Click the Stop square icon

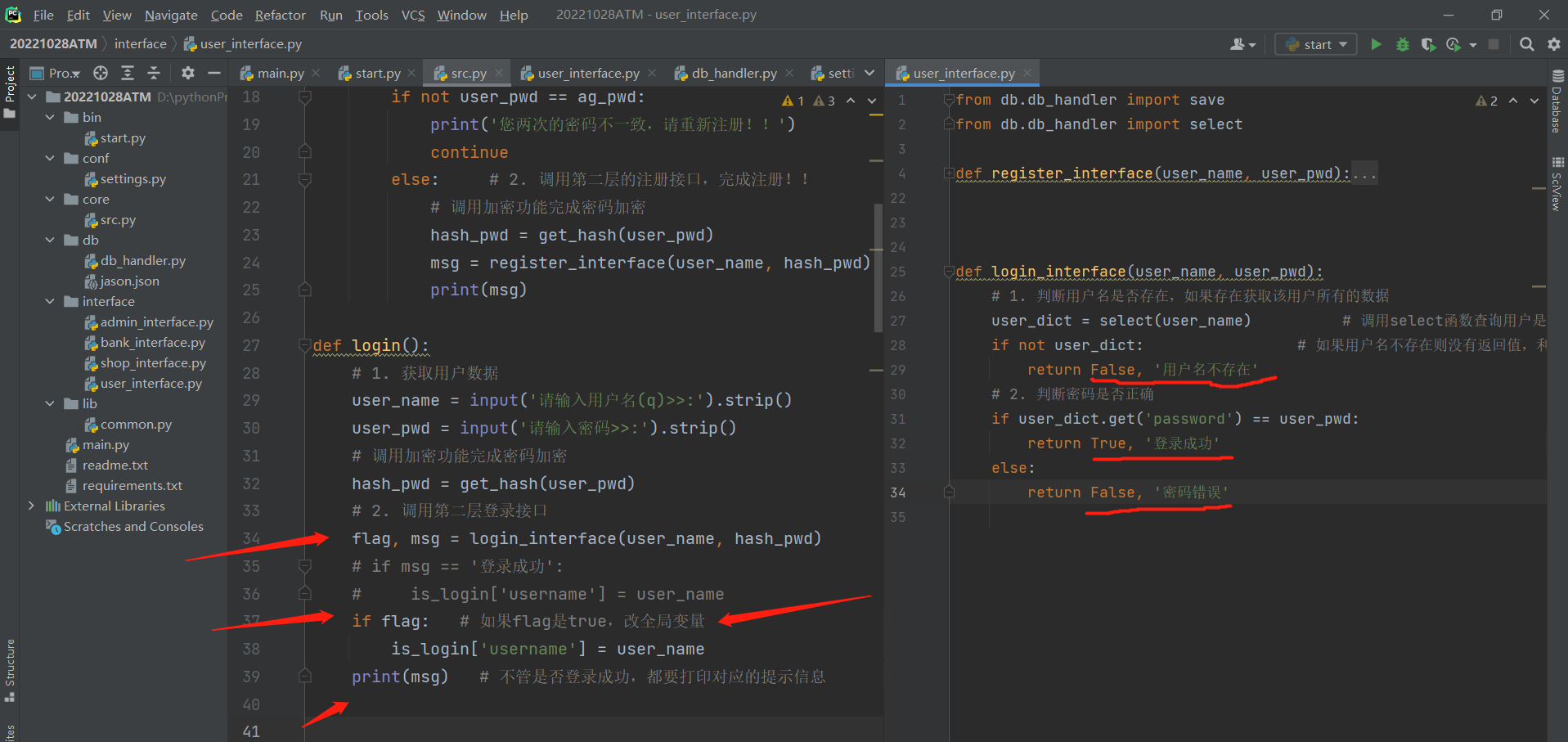point(1494,44)
